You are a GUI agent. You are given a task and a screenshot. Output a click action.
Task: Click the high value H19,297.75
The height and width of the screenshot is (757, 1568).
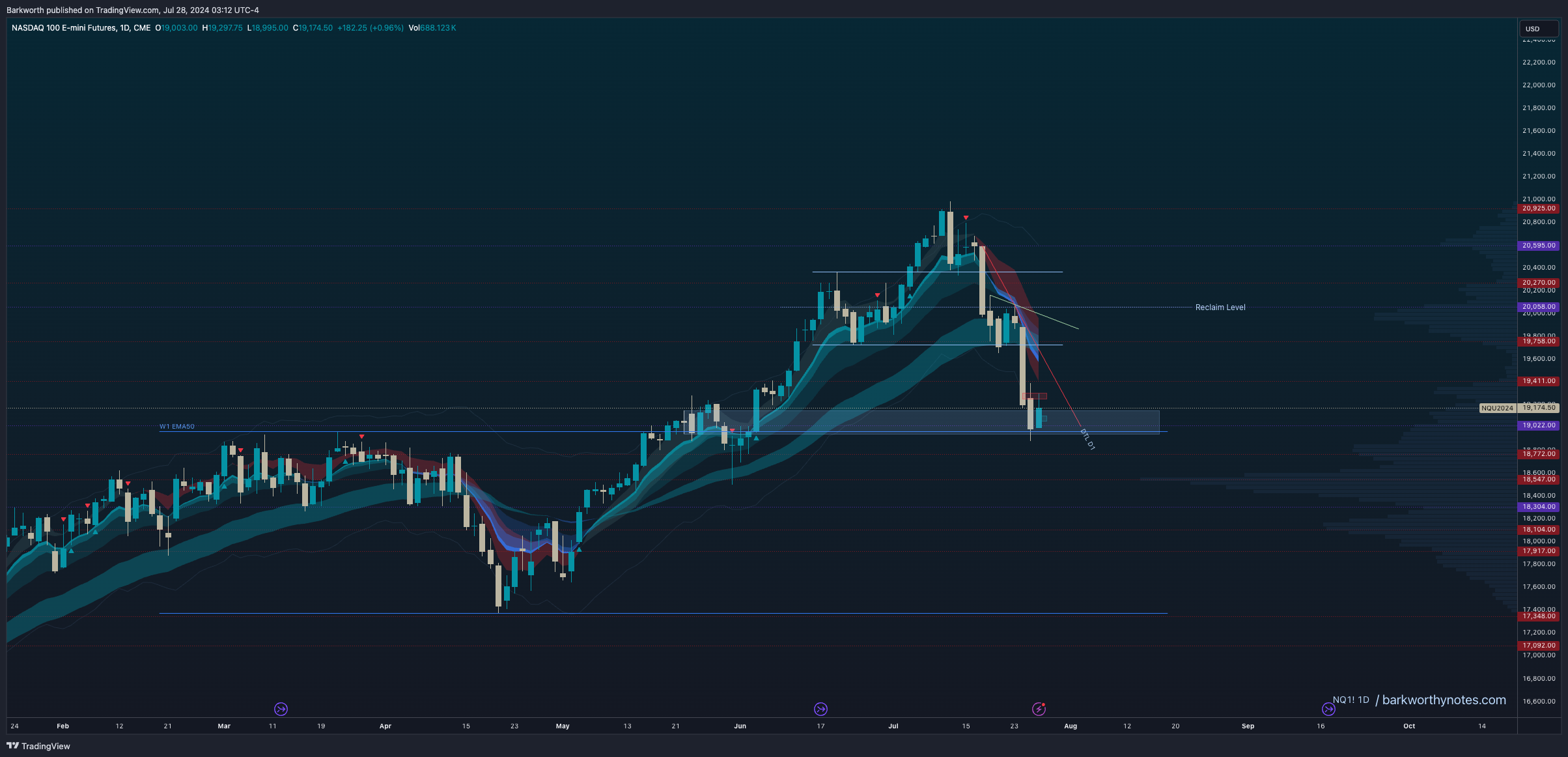click(x=223, y=28)
